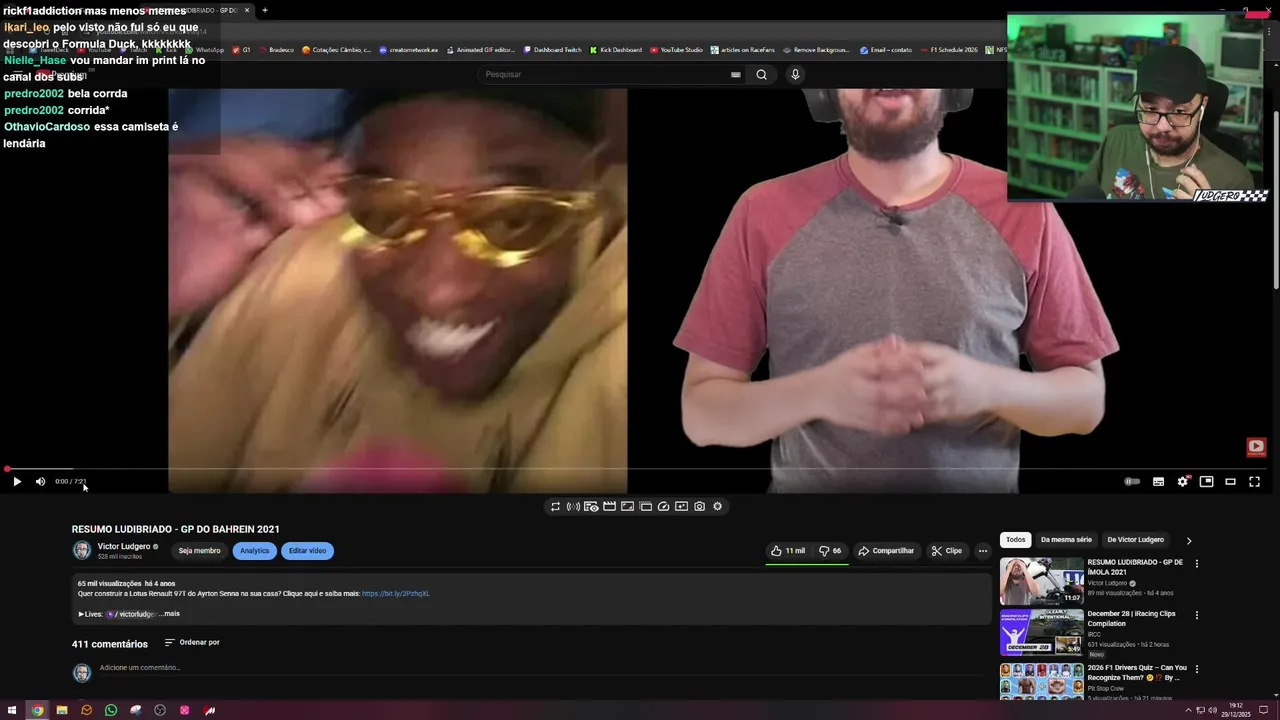Like the video (11 mil)

pos(788,551)
